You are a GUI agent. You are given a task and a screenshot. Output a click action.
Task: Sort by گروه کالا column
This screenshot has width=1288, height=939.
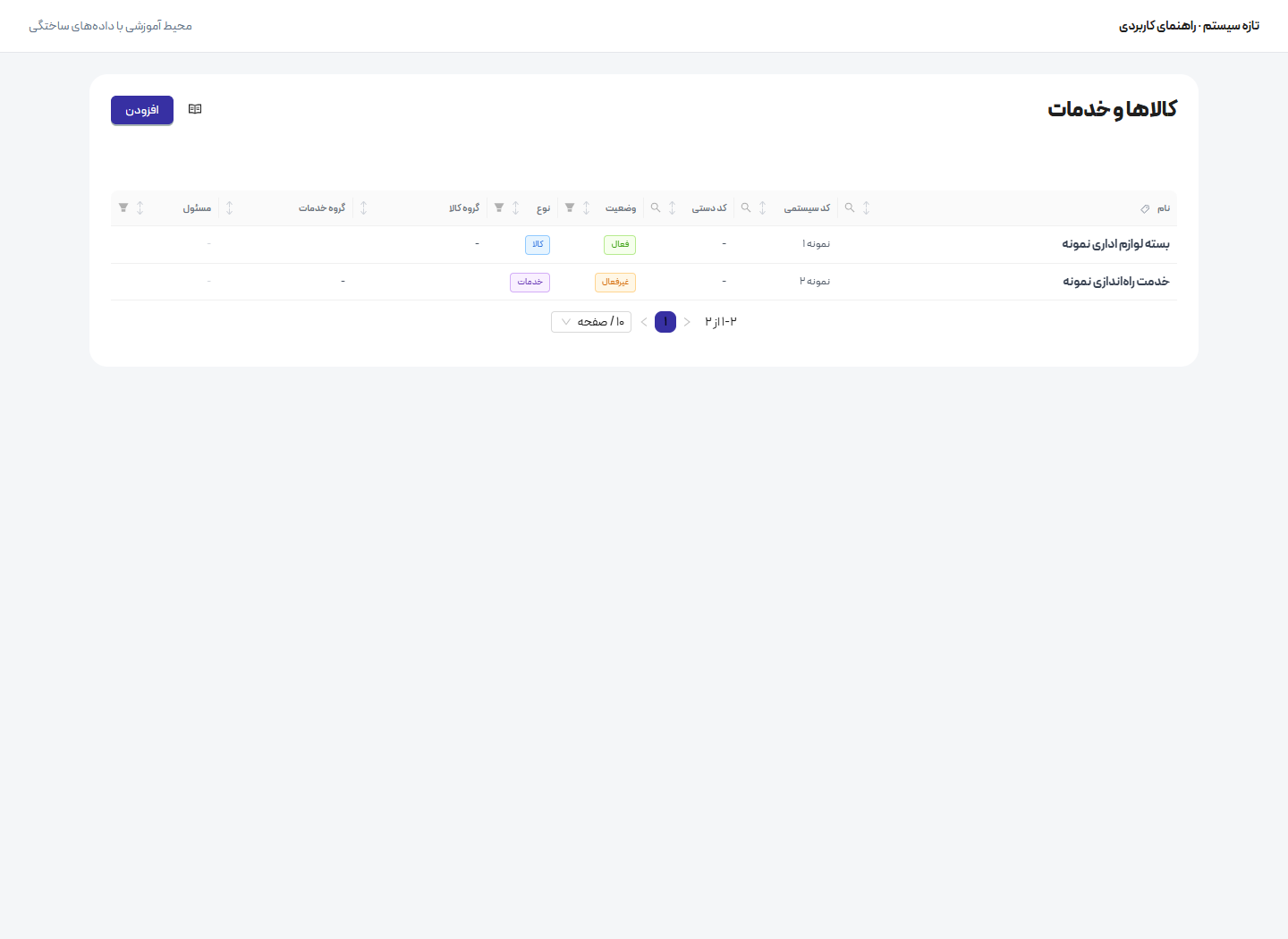click(363, 208)
